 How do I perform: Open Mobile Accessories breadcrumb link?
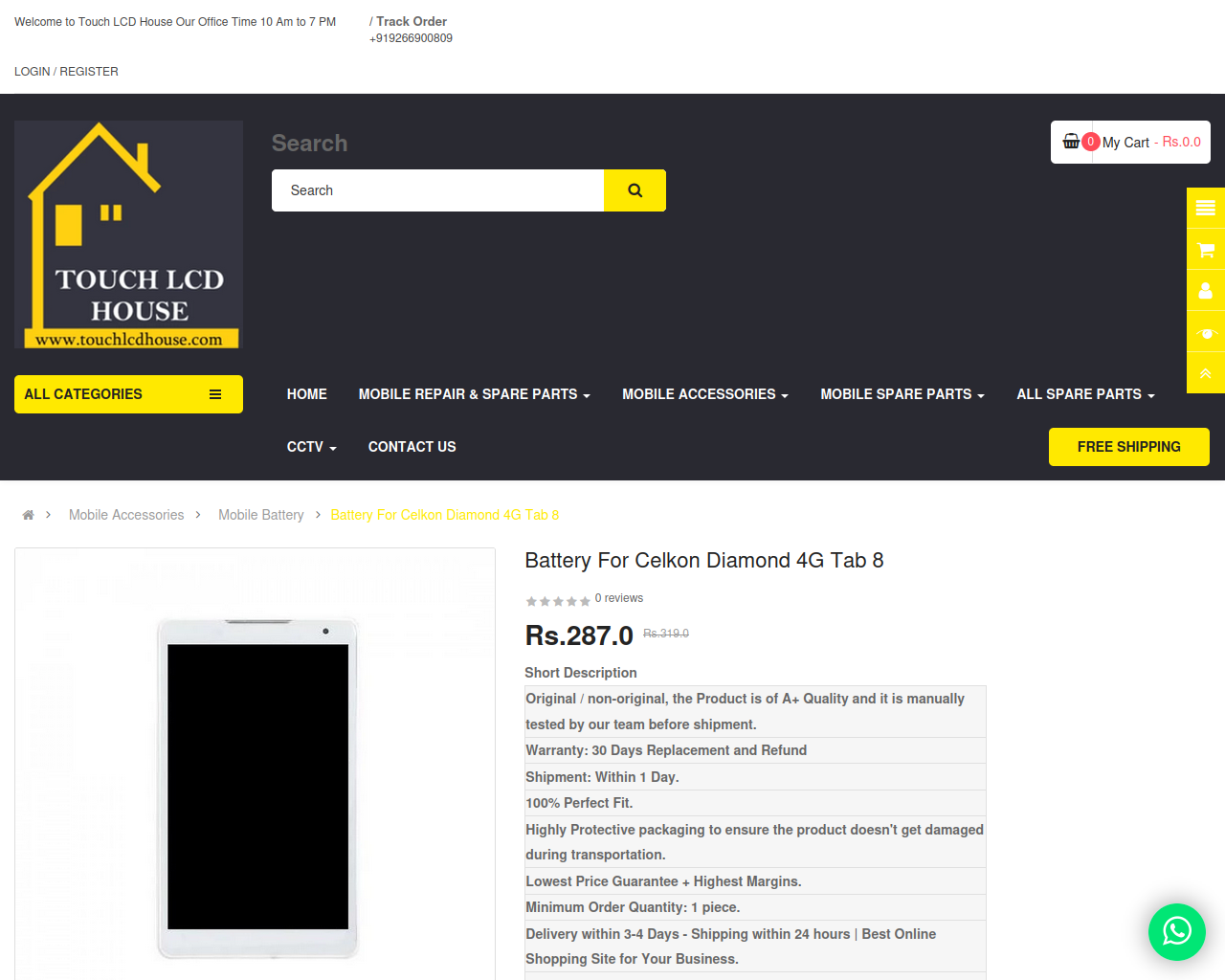126,515
